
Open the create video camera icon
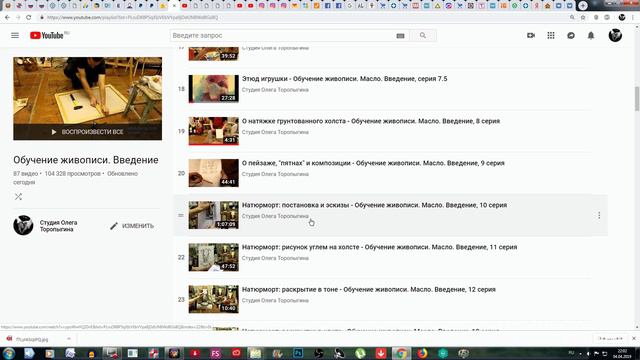[531, 36]
